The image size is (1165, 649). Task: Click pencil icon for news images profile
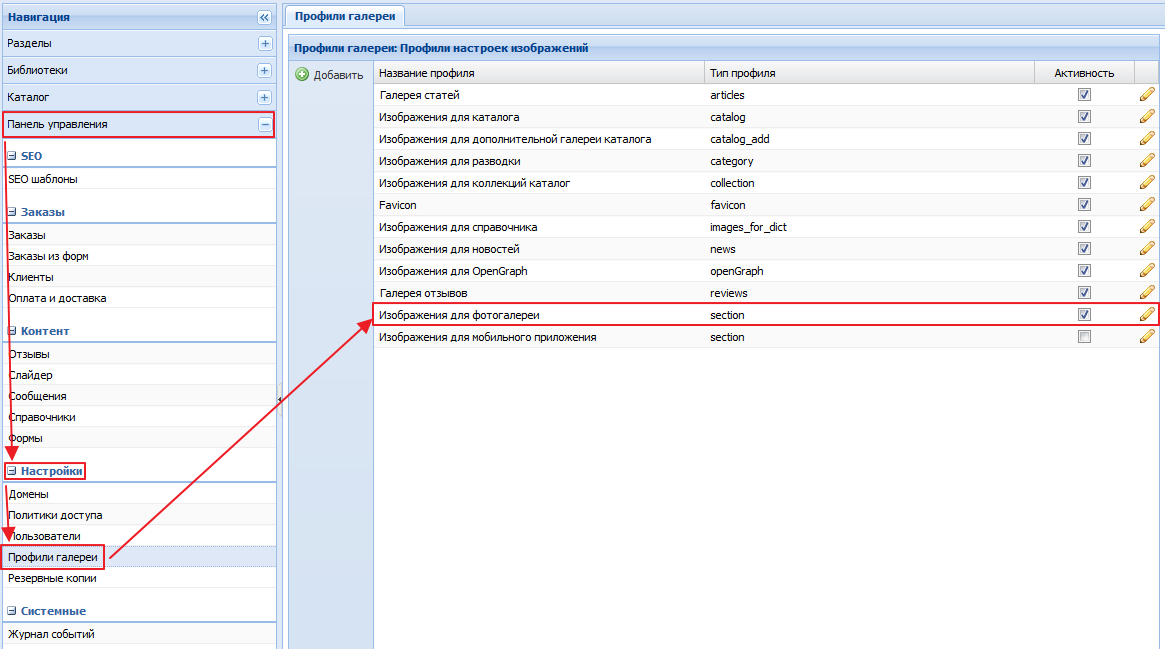[1147, 249]
